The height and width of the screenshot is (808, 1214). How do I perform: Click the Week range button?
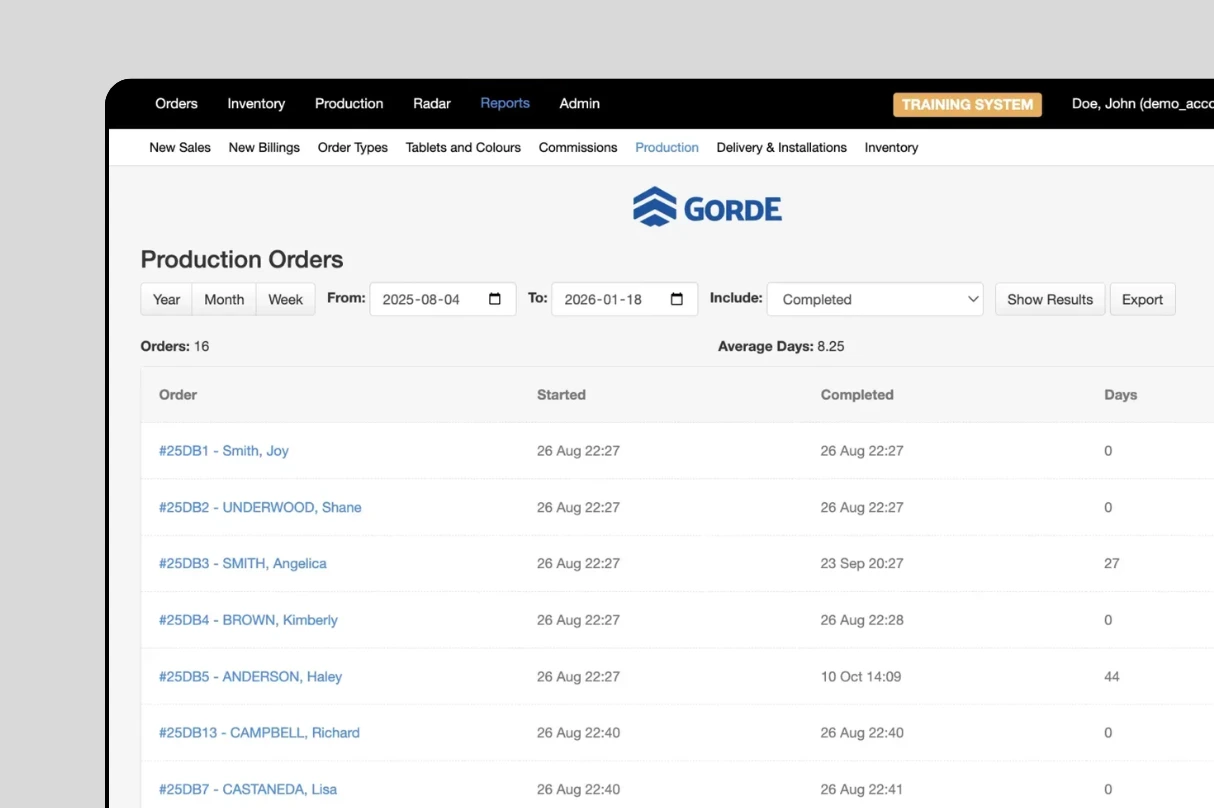click(285, 299)
